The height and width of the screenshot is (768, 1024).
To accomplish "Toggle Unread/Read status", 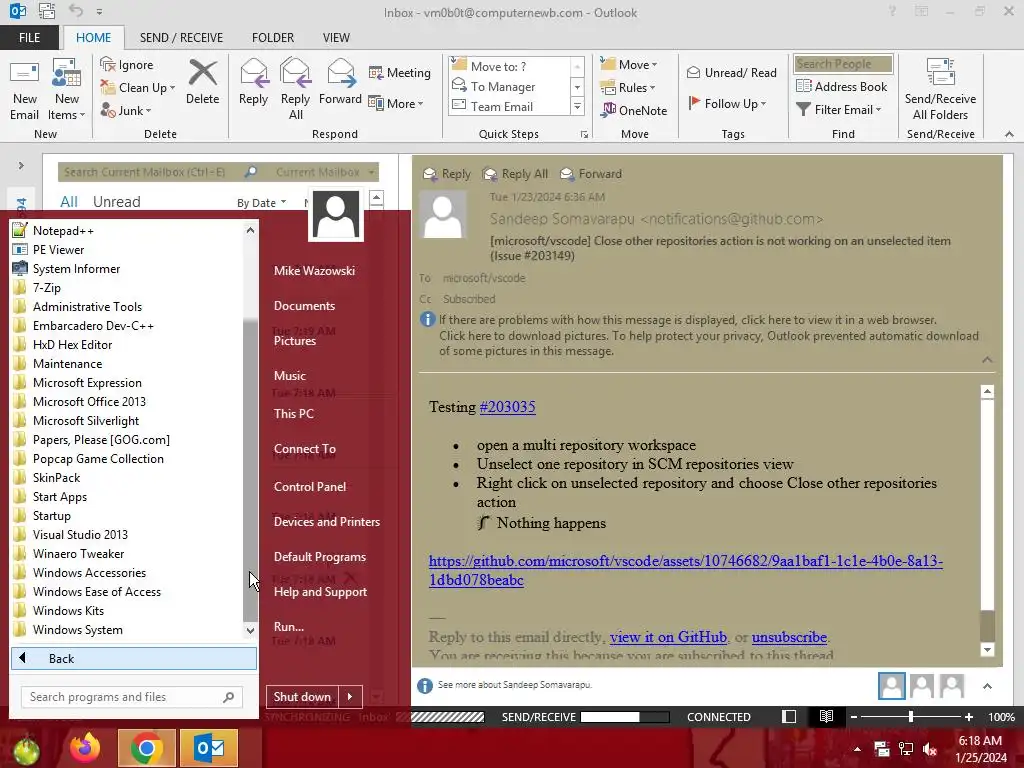I will 732,72.
